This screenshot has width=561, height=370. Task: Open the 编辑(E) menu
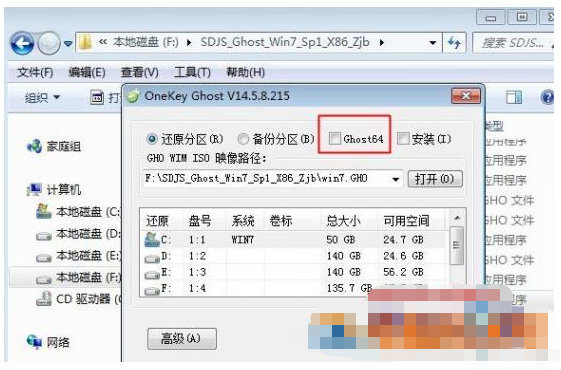87,73
